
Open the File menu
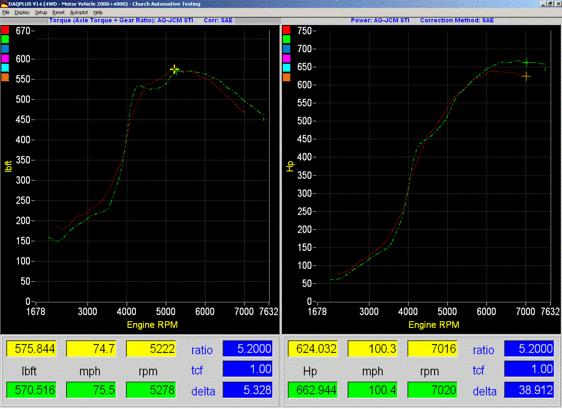pos(5,12)
